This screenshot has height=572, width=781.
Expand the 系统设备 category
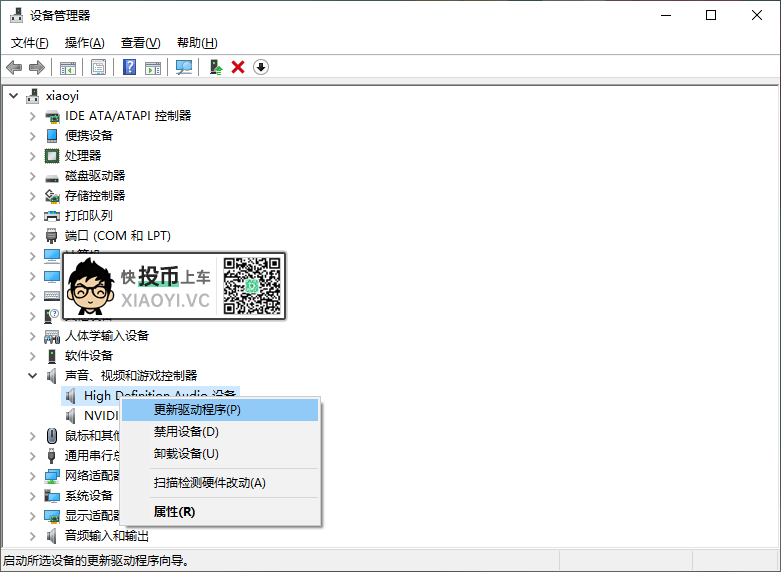click(32, 496)
